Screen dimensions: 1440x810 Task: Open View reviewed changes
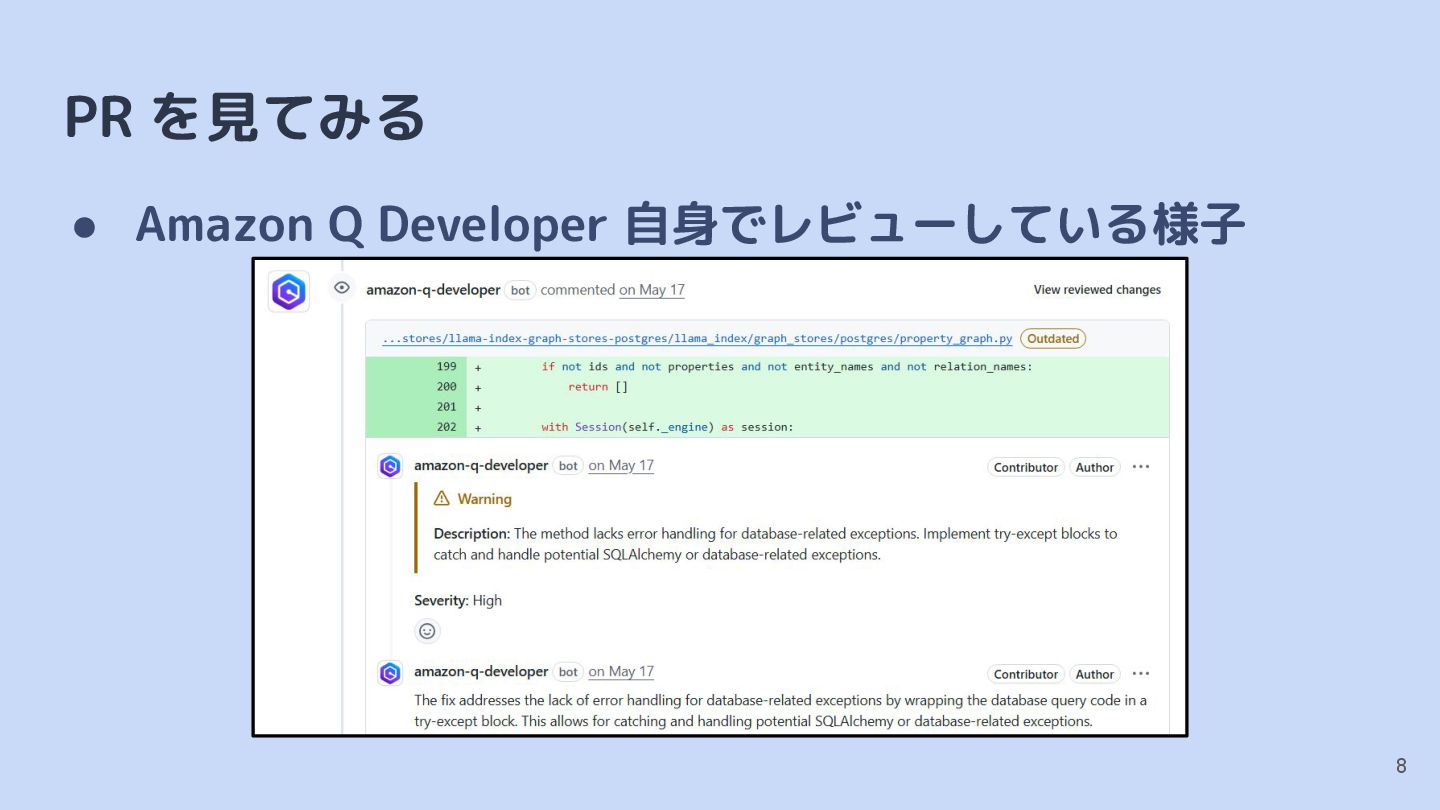point(1097,290)
